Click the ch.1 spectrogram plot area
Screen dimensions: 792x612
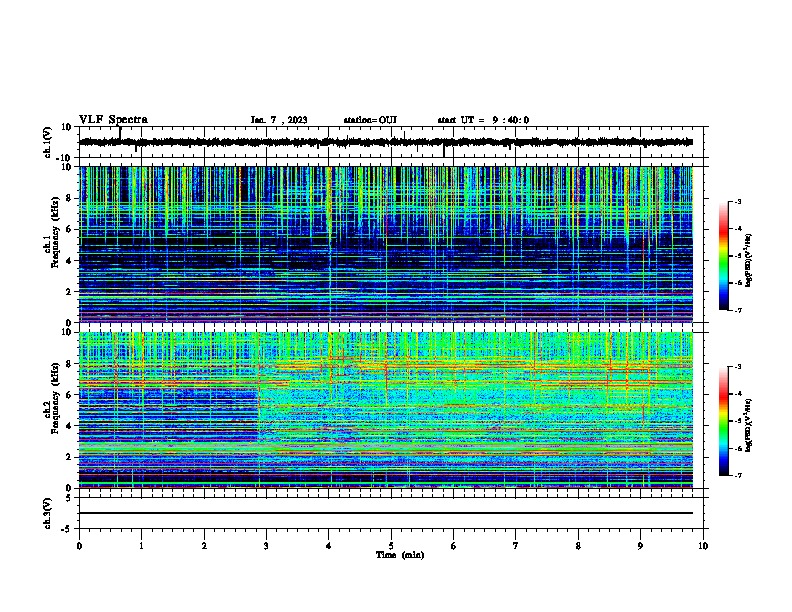(386, 244)
